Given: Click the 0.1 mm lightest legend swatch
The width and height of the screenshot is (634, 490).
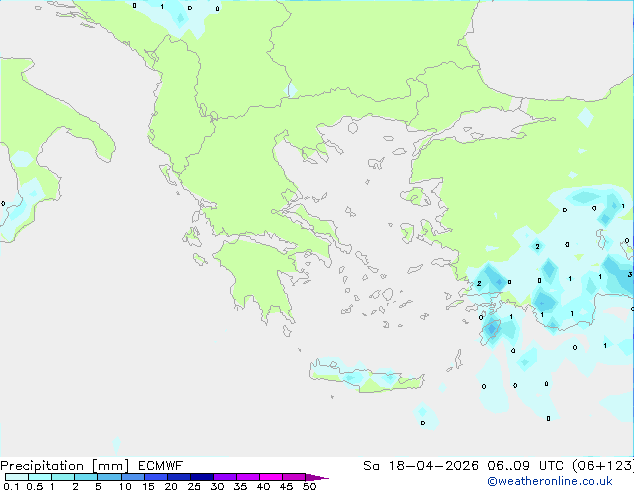Looking at the screenshot, I should [x=17, y=477].
